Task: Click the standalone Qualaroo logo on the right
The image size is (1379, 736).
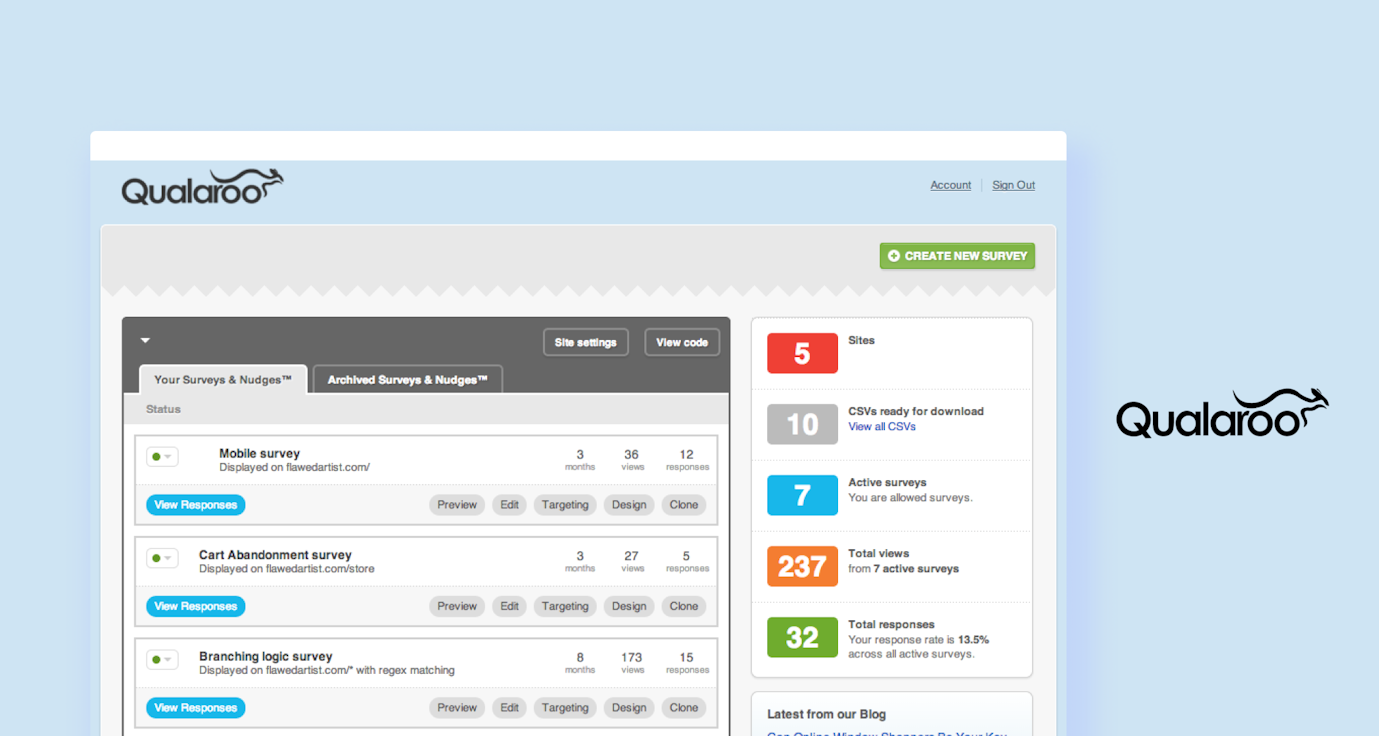Action: (1220, 413)
